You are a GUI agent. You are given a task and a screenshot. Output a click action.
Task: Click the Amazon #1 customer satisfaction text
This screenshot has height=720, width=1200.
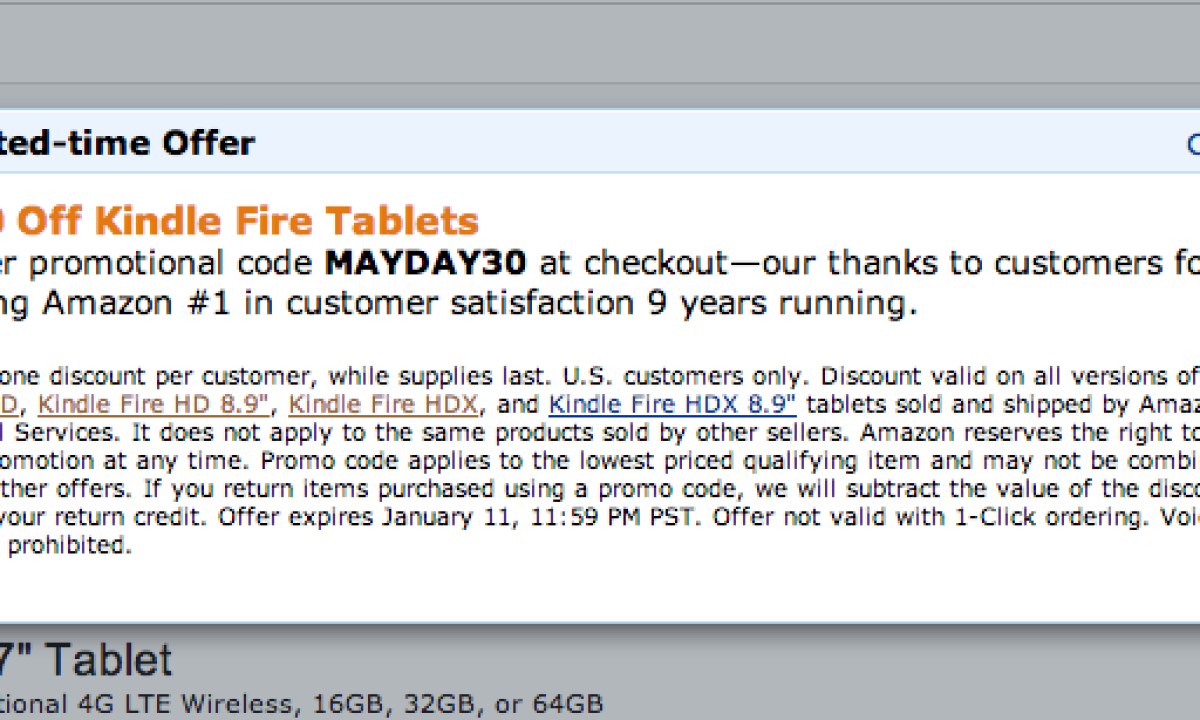tap(300, 304)
